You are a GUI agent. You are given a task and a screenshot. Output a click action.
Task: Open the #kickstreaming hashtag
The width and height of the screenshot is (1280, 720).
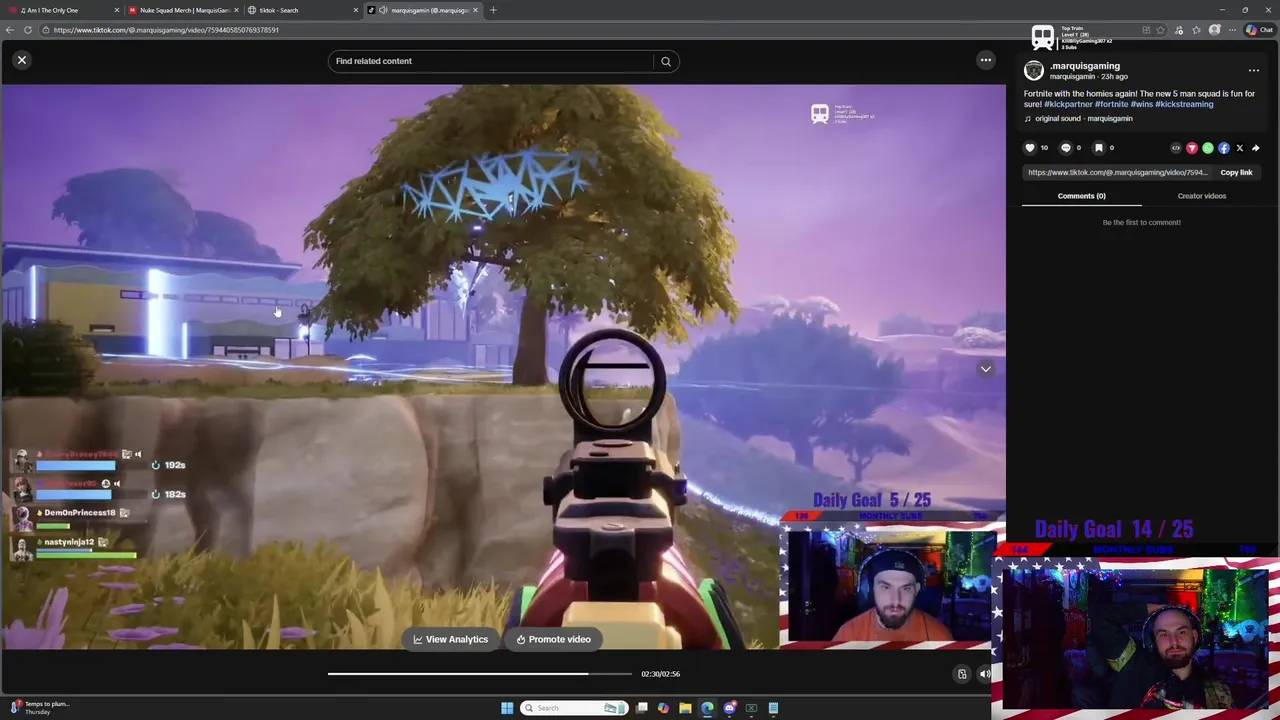pyautogui.click(x=1184, y=104)
